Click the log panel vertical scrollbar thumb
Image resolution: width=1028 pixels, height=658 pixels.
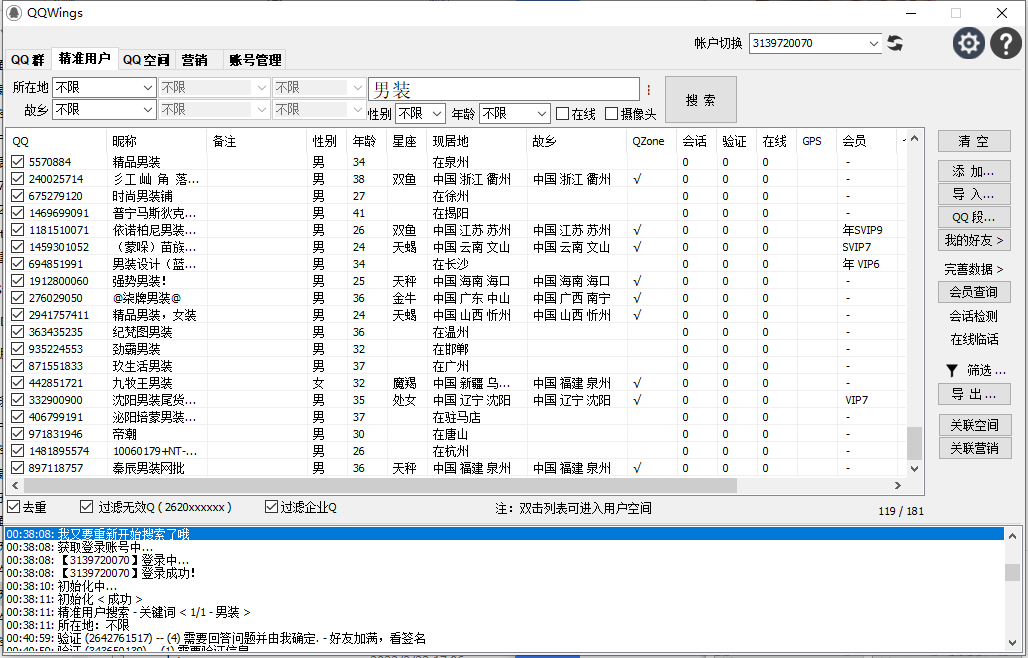pyautogui.click(x=1012, y=572)
